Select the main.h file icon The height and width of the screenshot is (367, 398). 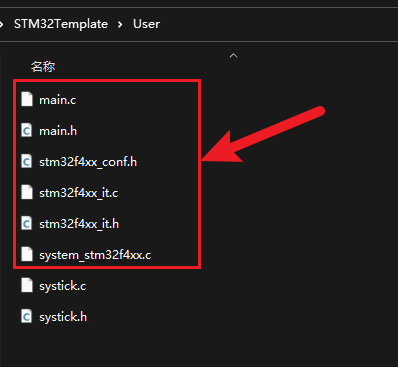27,130
